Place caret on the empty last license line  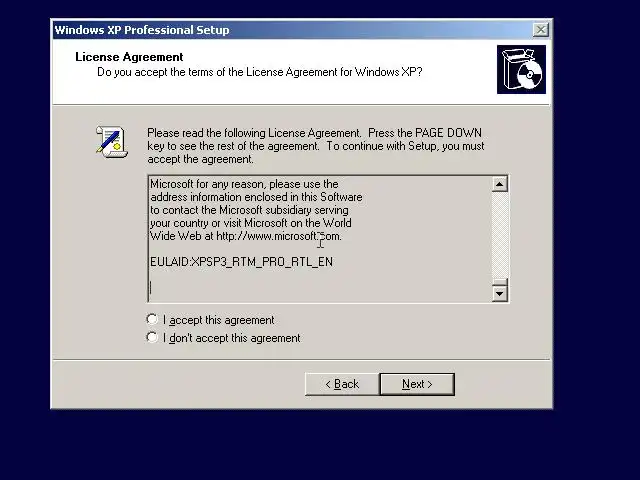[x=151, y=288]
